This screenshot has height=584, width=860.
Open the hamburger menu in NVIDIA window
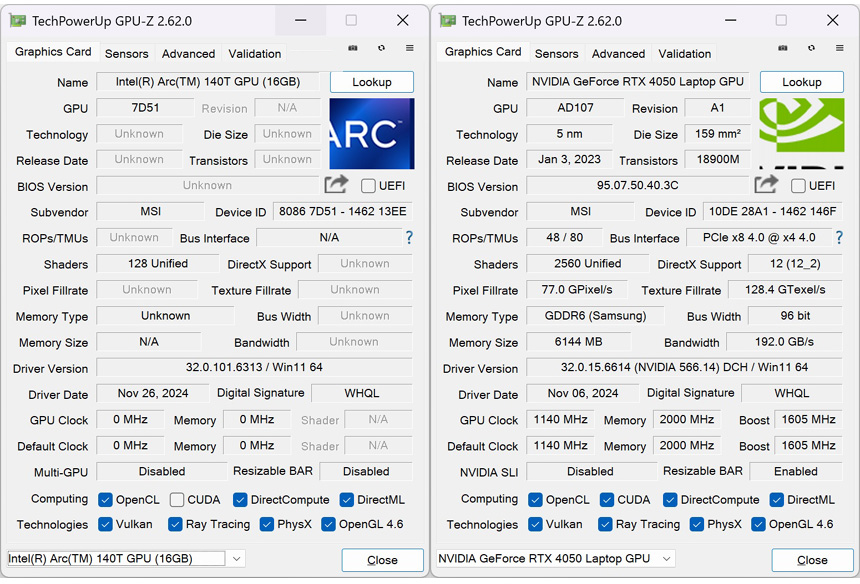[839, 48]
